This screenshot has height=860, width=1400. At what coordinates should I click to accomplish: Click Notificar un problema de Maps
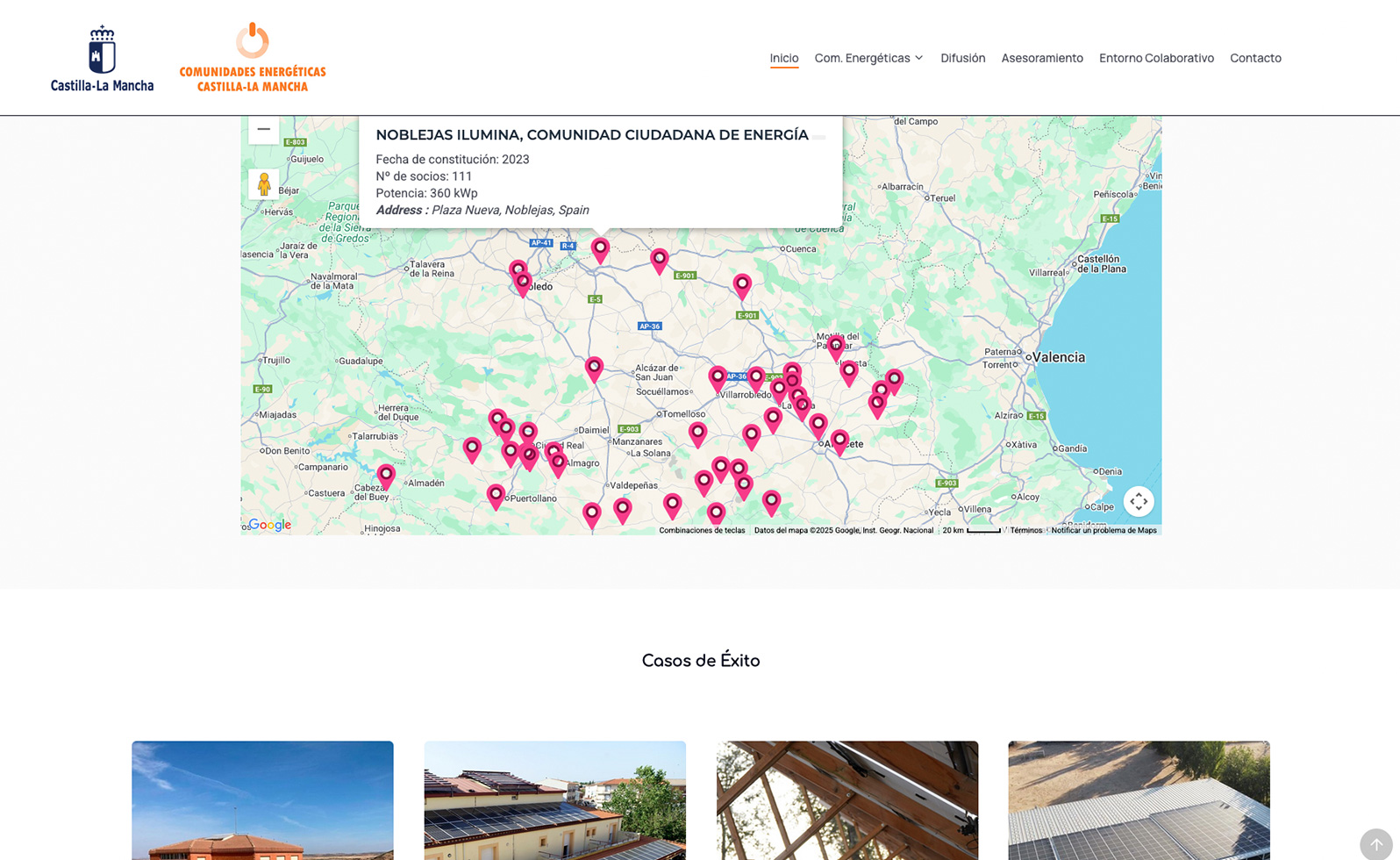pos(1104,530)
